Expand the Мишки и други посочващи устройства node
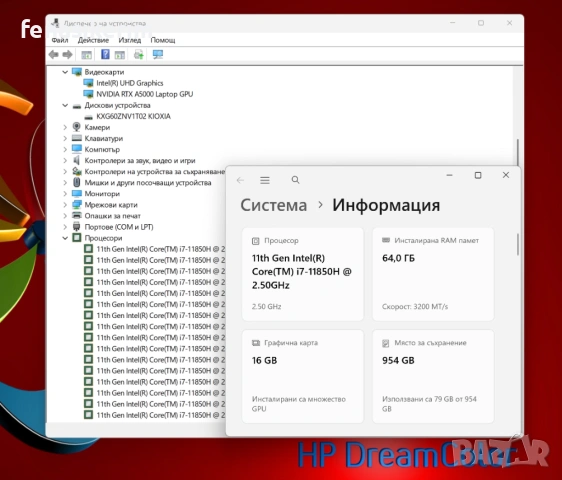This screenshot has width=562, height=480. click(65, 182)
